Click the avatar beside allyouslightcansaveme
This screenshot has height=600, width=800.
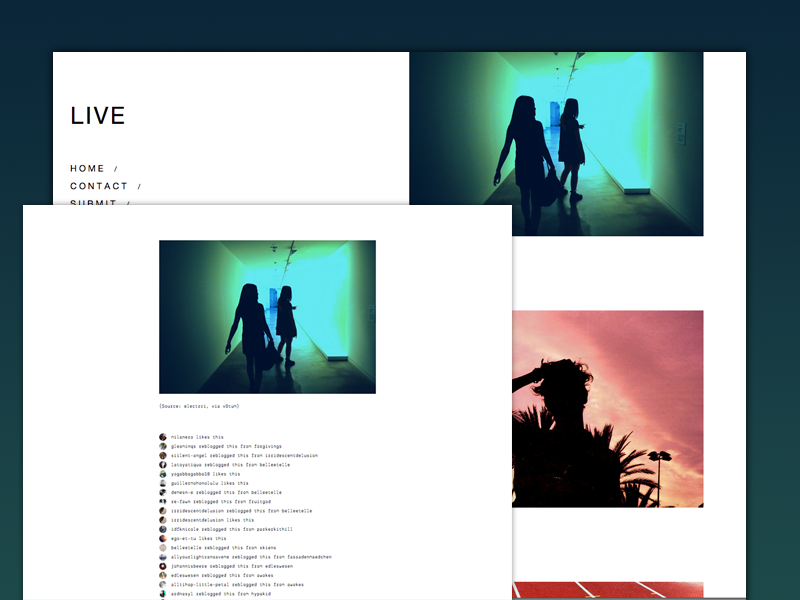click(163, 557)
